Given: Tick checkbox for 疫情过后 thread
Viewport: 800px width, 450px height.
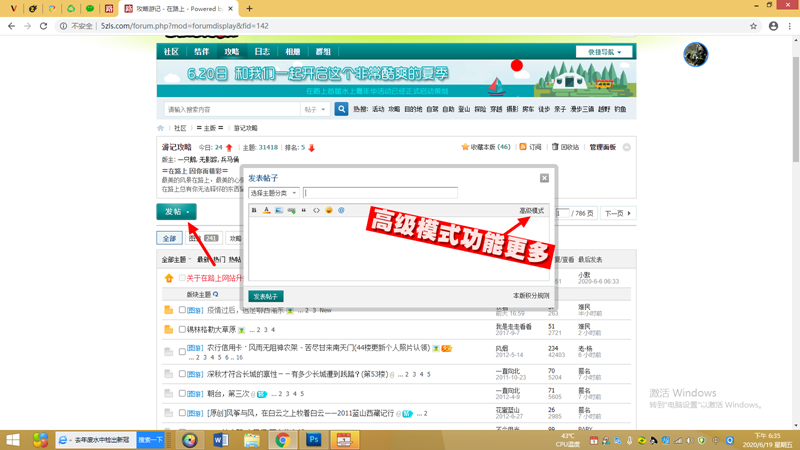Looking at the screenshot, I should pos(182,310).
